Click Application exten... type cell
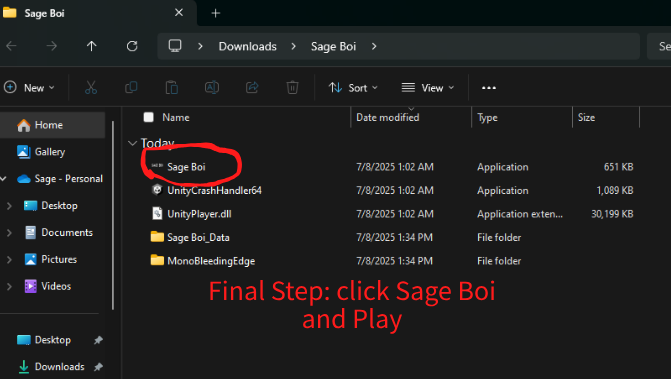The image size is (671, 379). point(520,214)
